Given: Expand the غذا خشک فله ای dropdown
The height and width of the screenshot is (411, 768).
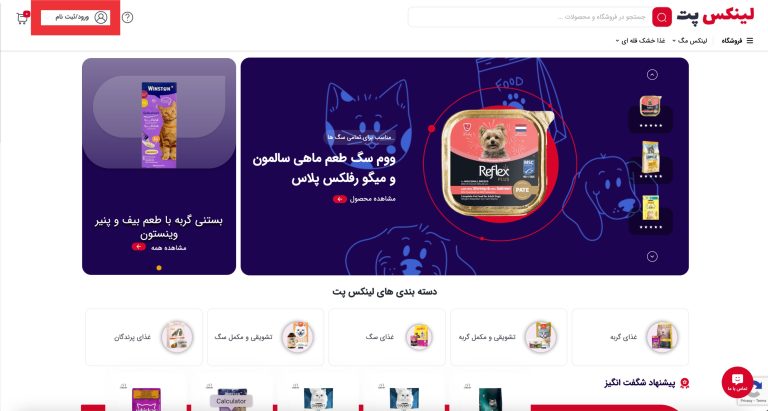Looking at the screenshot, I should (x=641, y=41).
